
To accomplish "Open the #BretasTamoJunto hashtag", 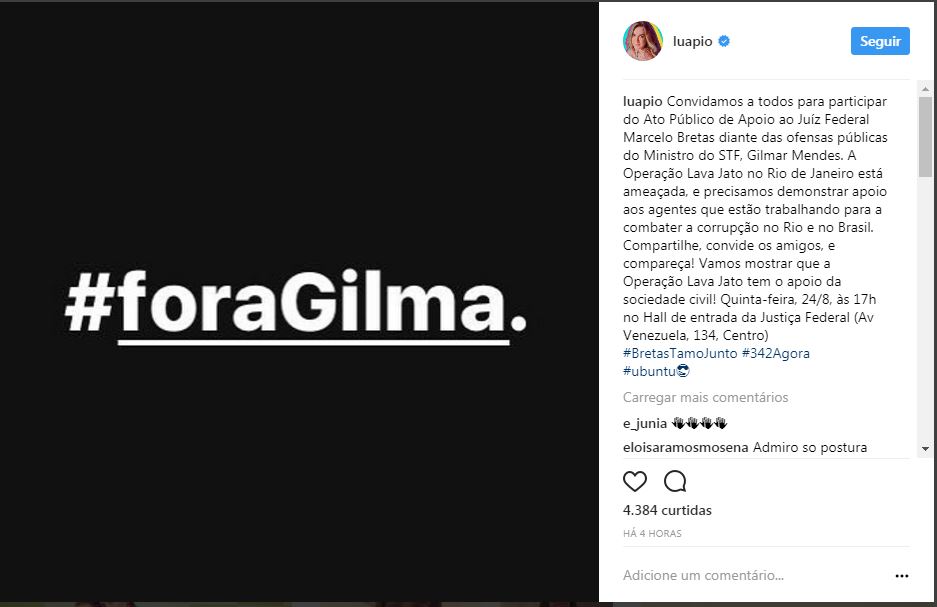I will [x=680, y=353].
